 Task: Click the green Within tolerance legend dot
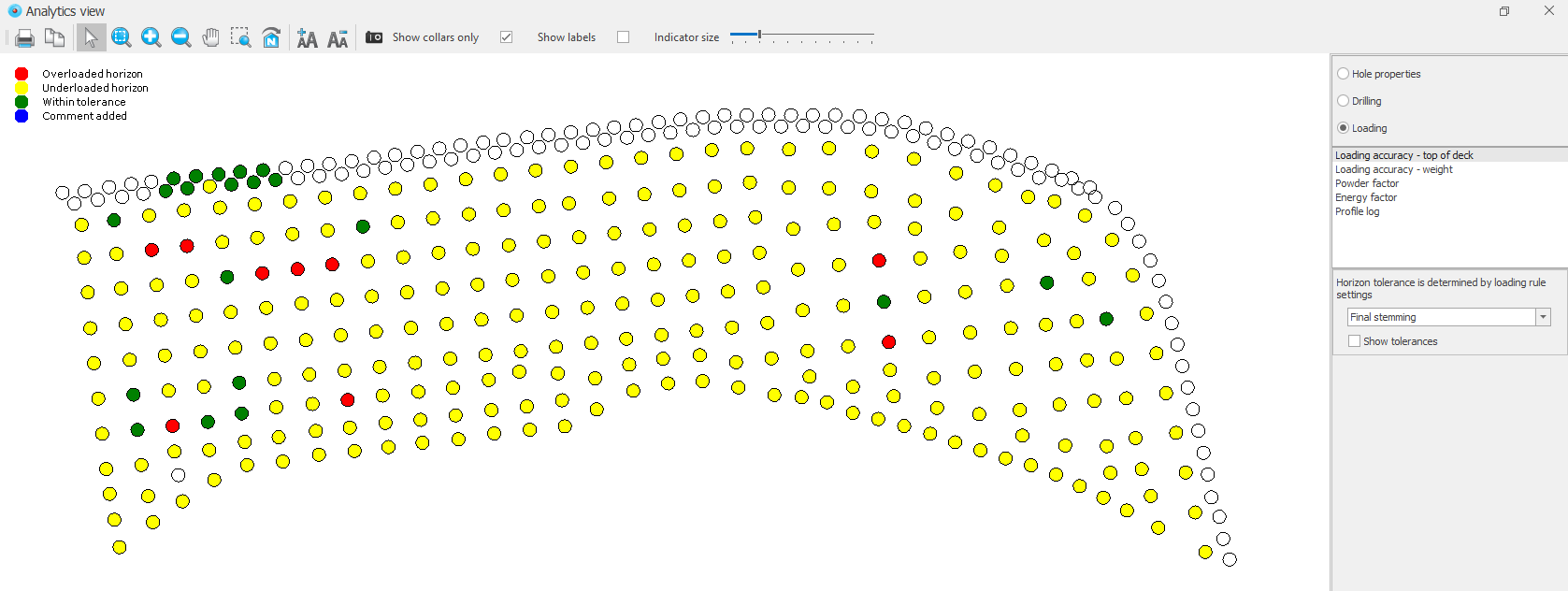point(22,102)
